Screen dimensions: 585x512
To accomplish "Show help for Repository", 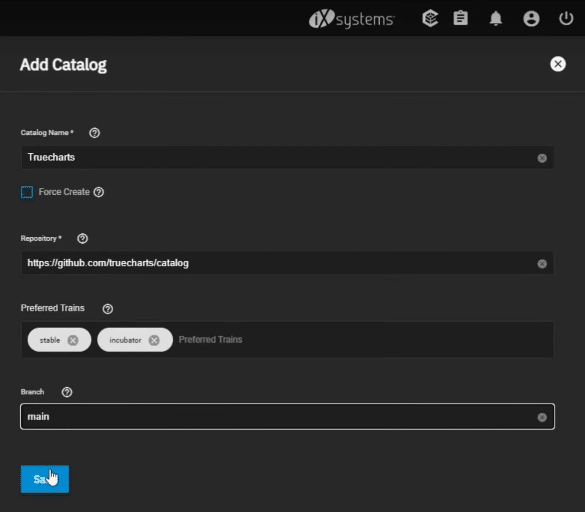I will [82, 238].
